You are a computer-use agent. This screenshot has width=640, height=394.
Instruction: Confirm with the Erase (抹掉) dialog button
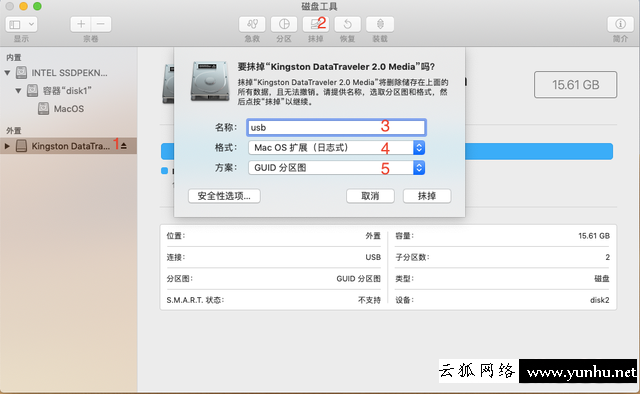[427, 196]
